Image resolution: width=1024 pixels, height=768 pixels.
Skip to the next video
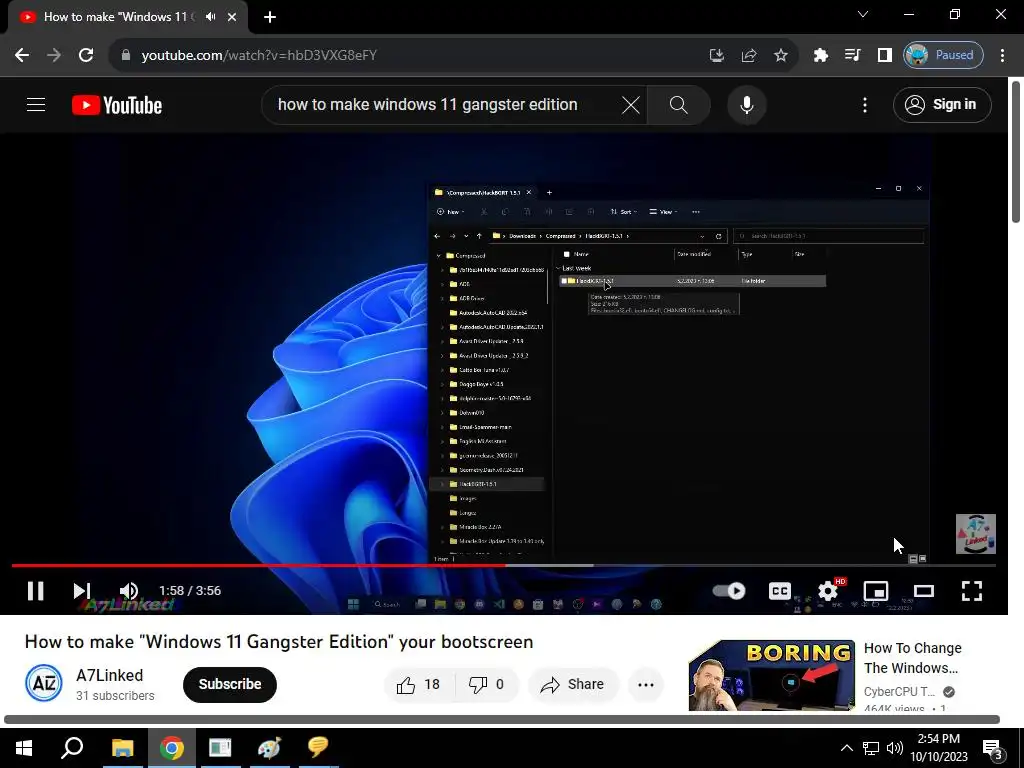(x=82, y=590)
